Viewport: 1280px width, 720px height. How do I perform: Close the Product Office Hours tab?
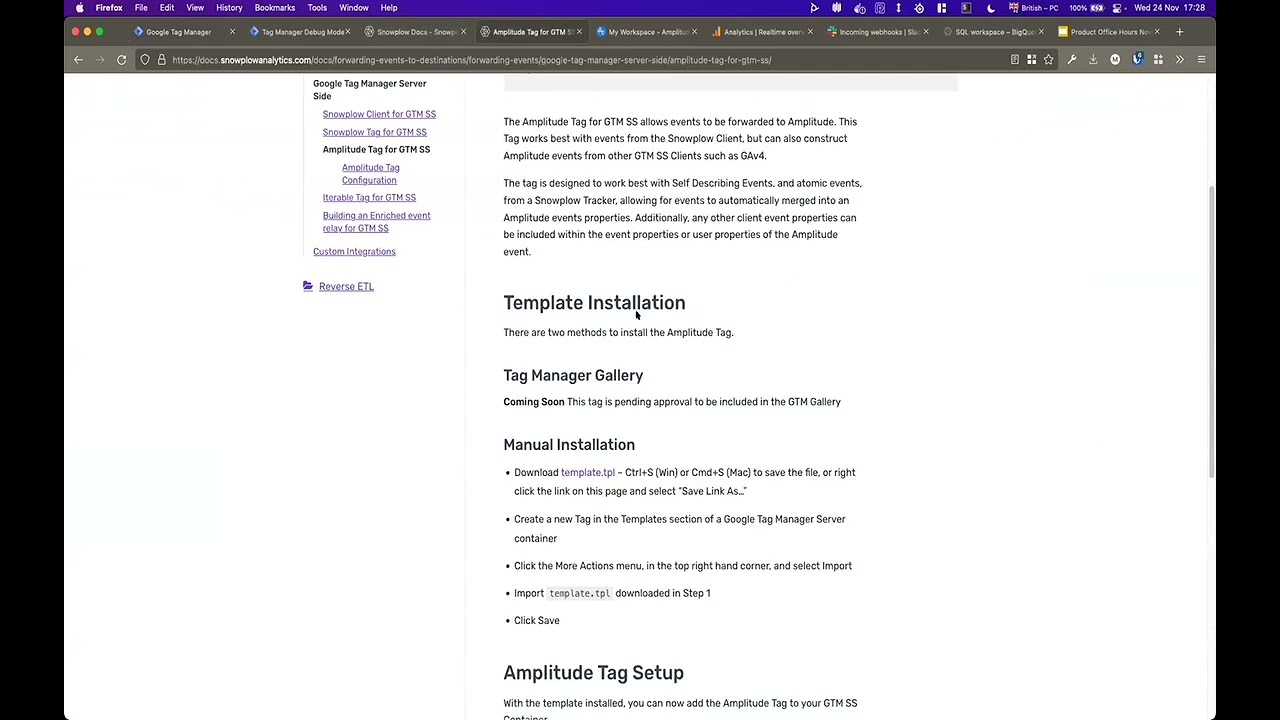coord(1157,32)
